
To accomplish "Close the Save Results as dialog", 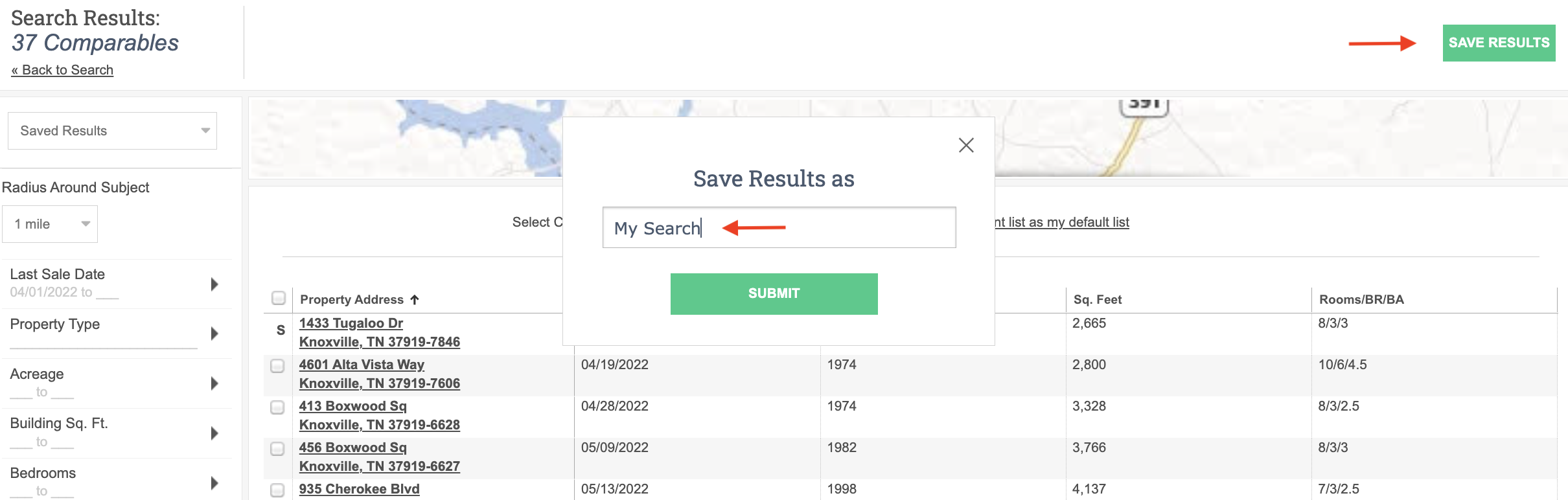I will tap(965, 145).
